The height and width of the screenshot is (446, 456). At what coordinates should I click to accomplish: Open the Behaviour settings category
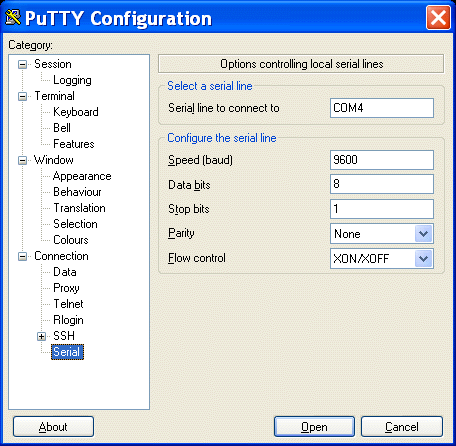point(77,192)
